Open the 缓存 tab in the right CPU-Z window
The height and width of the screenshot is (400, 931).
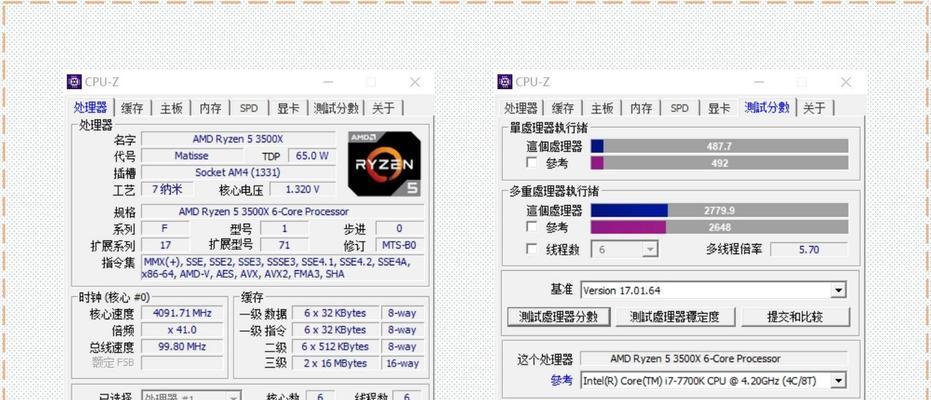pos(562,108)
